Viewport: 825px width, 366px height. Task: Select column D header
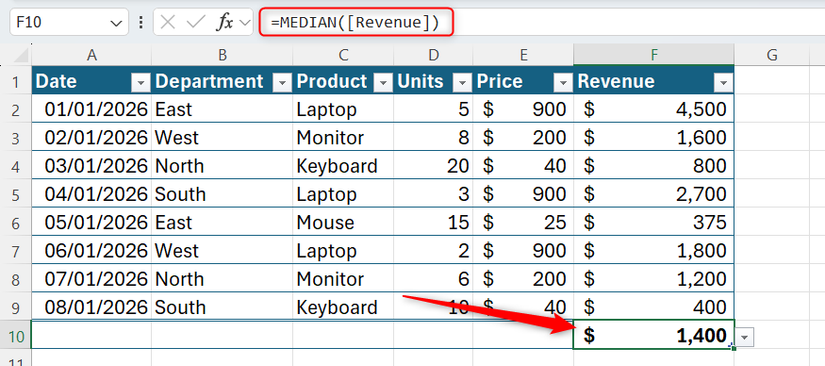[433, 55]
